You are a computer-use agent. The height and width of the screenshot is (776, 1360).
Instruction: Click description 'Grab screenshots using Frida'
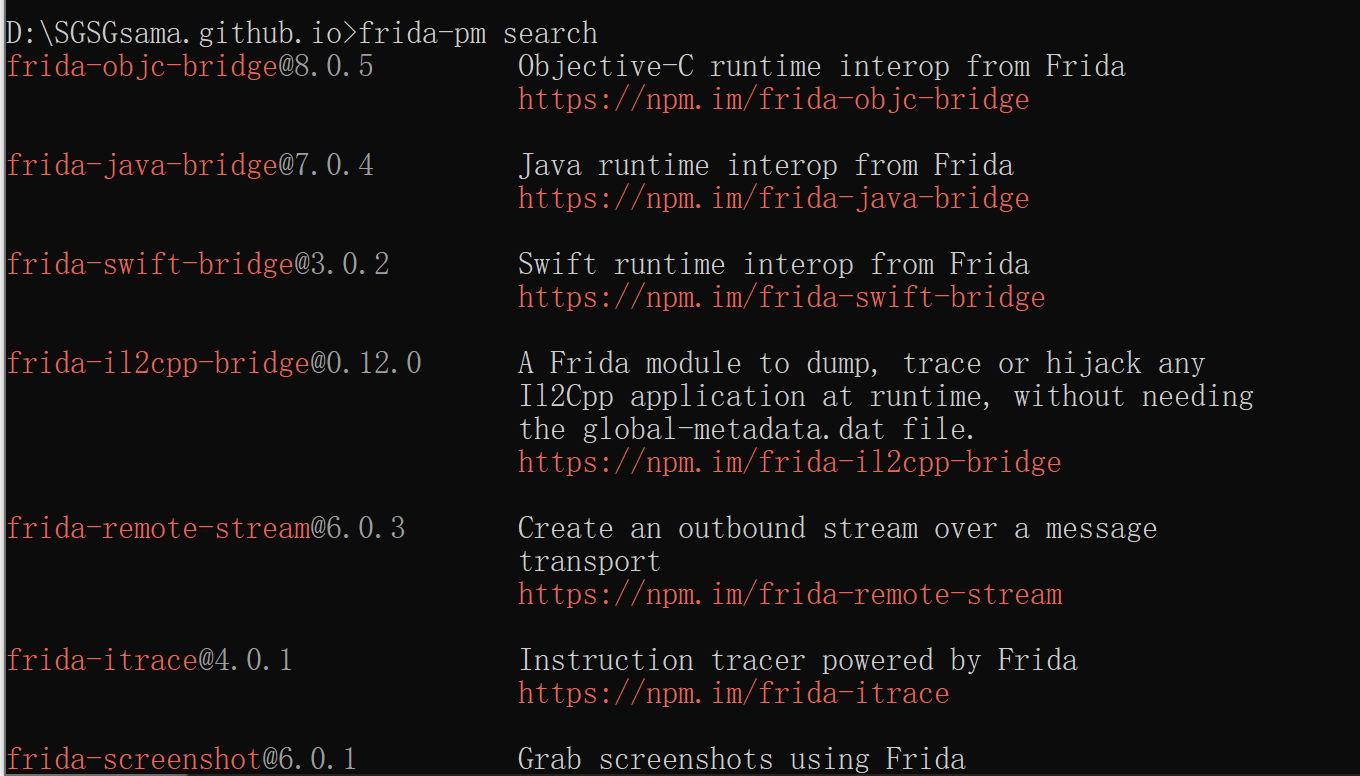(x=741, y=760)
